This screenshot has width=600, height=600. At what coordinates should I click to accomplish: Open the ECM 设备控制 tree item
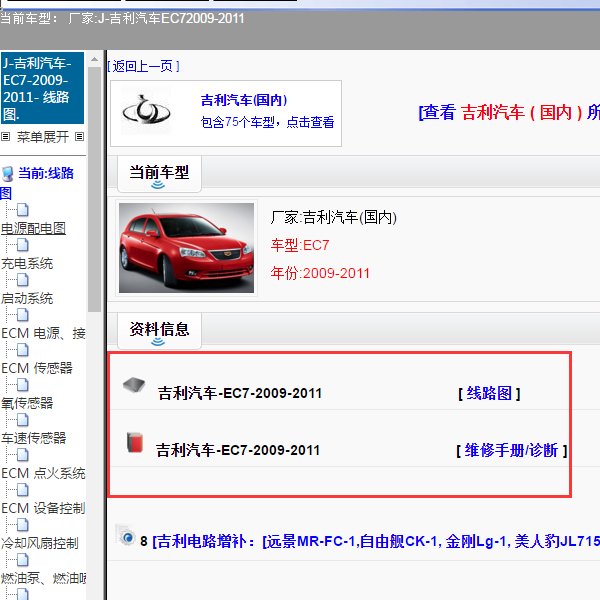click(x=43, y=508)
